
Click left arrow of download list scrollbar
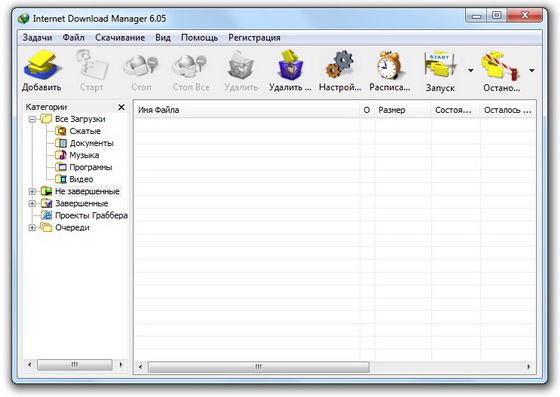click(140, 367)
